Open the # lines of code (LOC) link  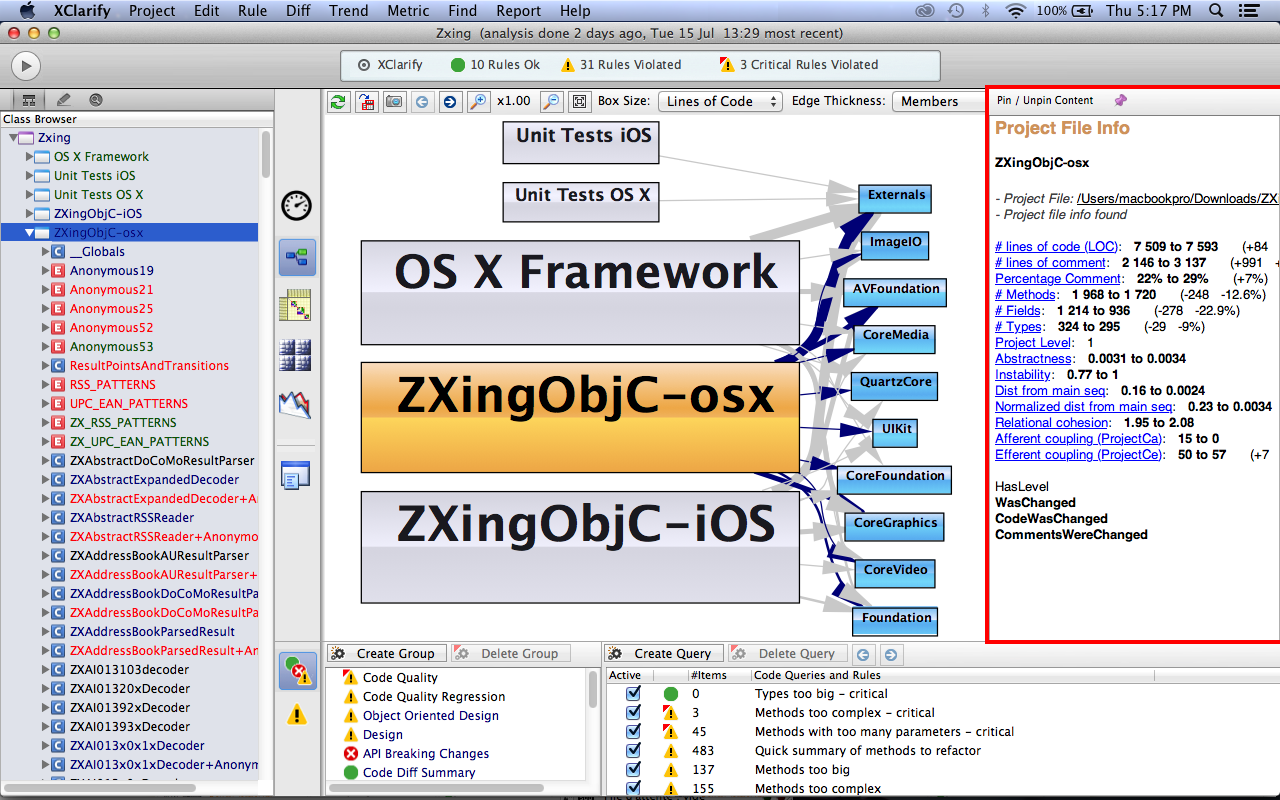pos(1057,247)
